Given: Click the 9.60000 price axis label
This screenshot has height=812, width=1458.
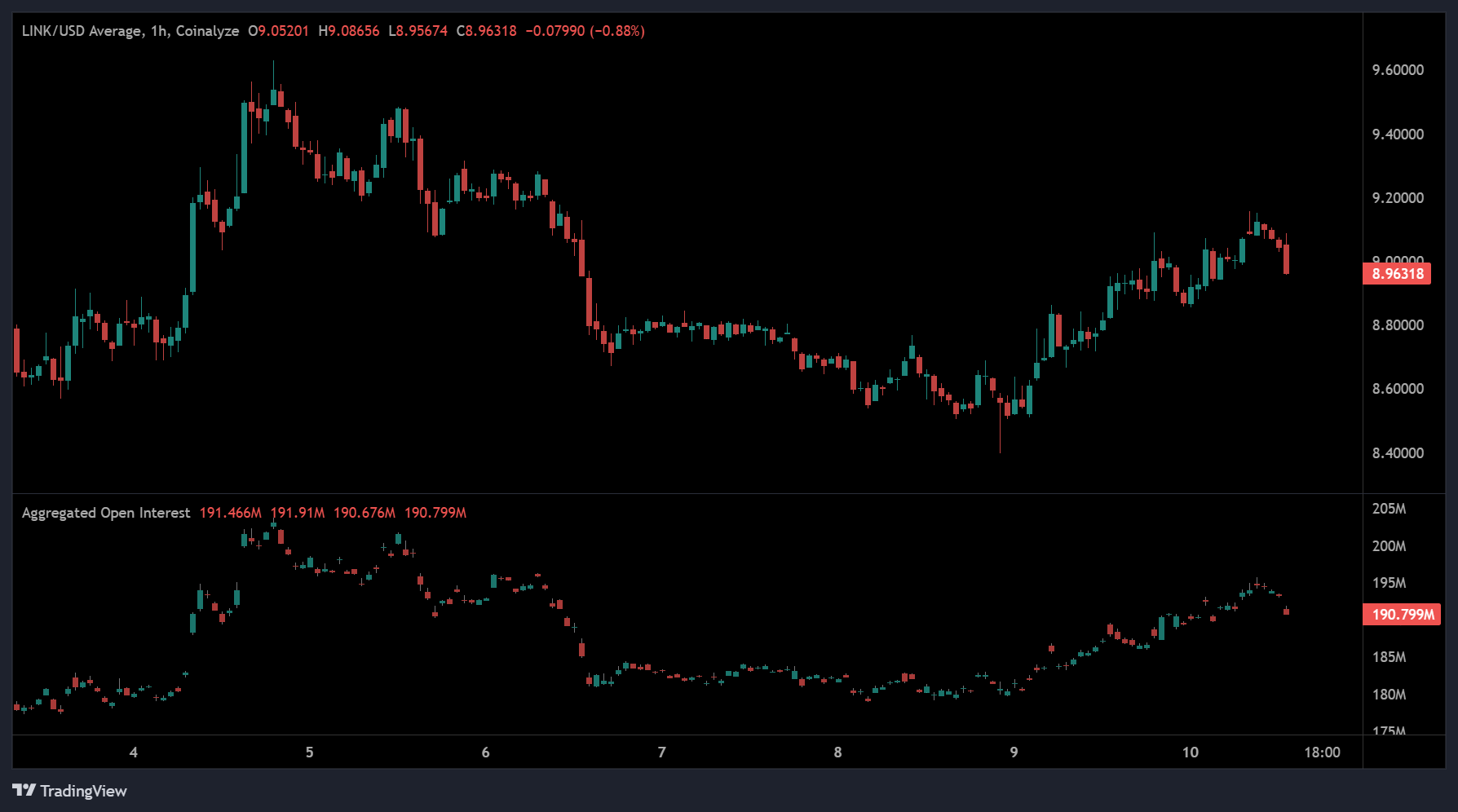Looking at the screenshot, I should pyautogui.click(x=1398, y=70).
